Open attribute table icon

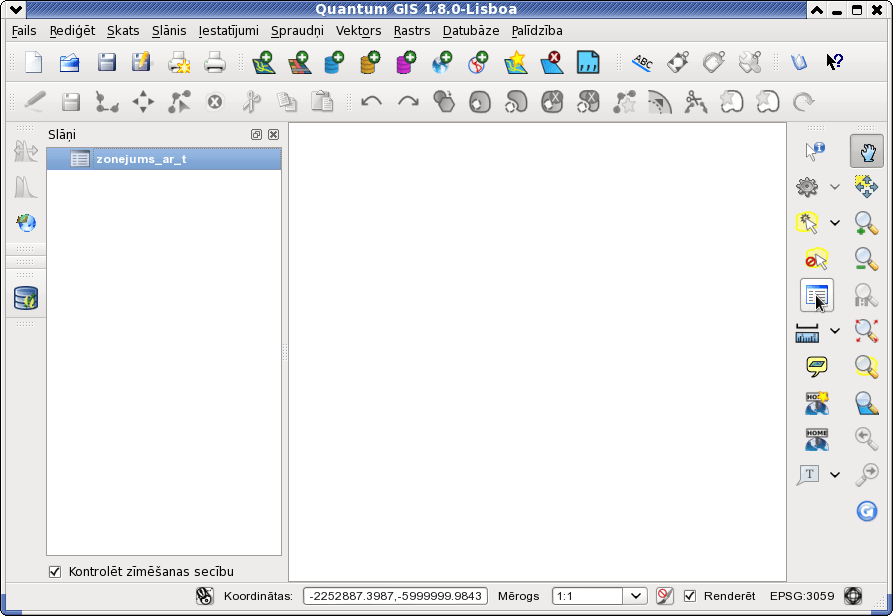(x=817, y=295)
